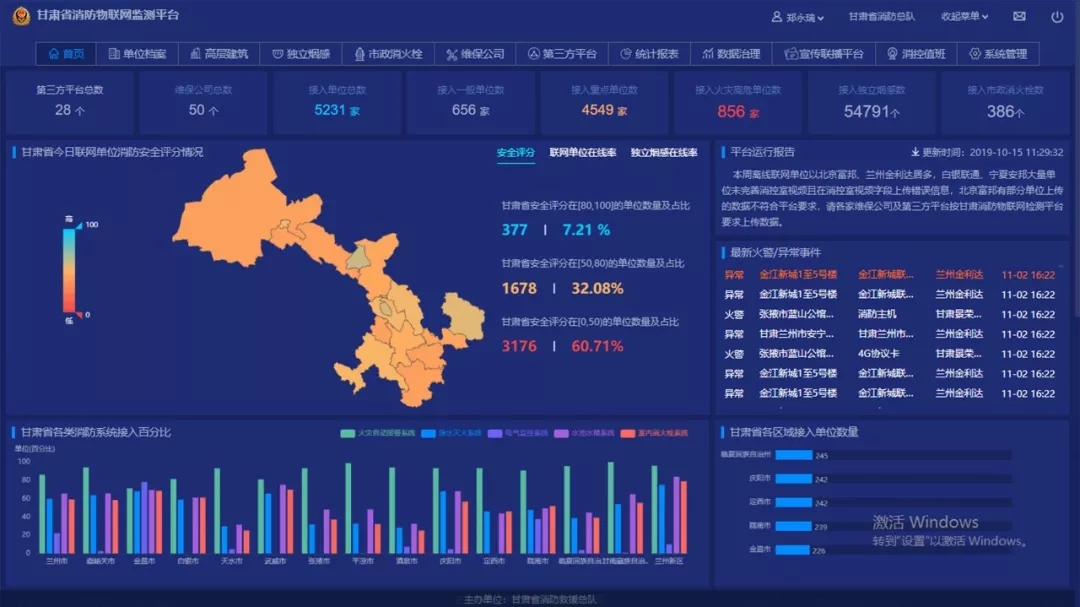Click the download icon beside 更新时间
The height and width of the screenshot is (607, 1080).
(x=915, y=152)
